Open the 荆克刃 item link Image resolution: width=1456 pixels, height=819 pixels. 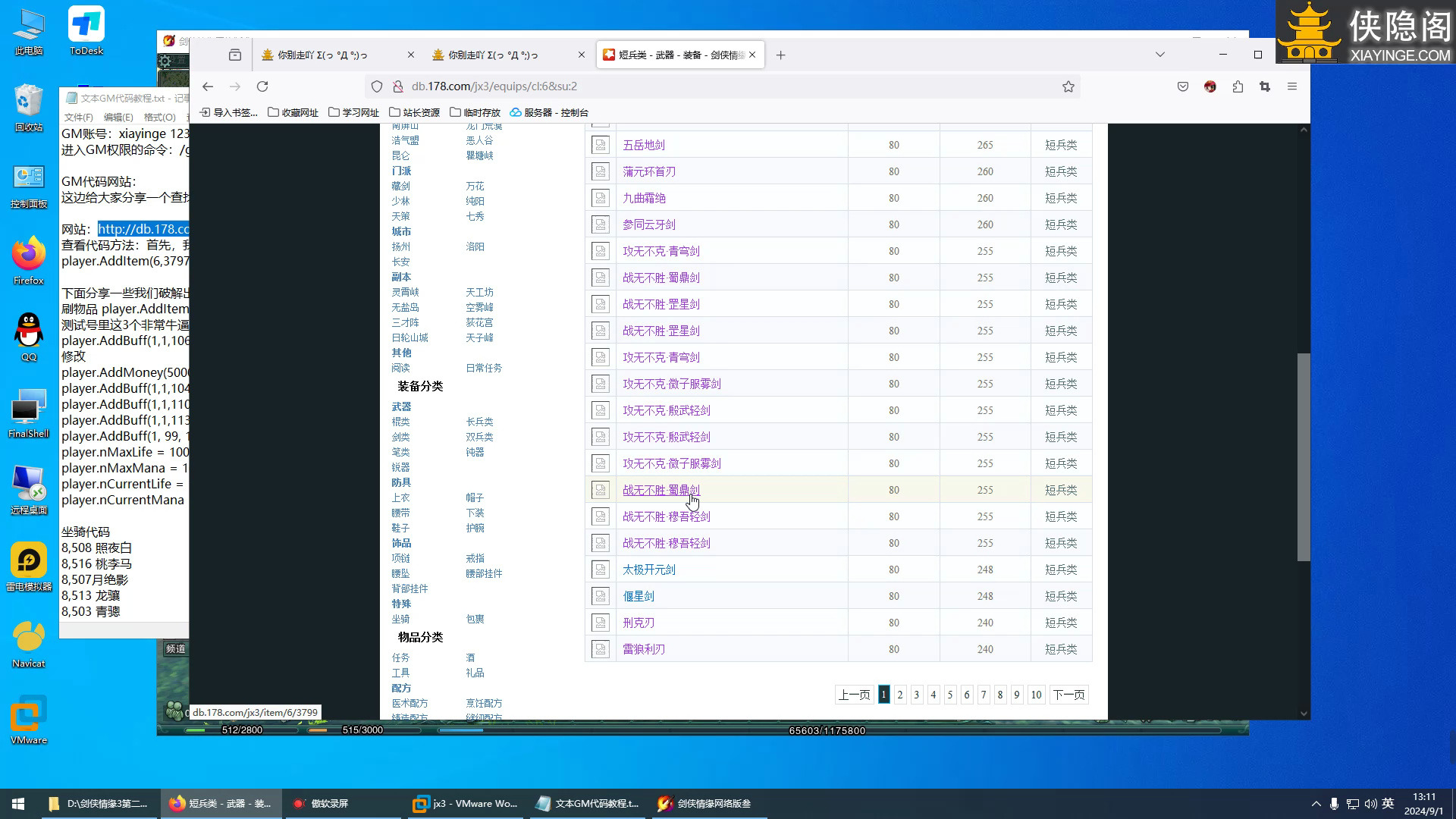(x=639, y=623)
